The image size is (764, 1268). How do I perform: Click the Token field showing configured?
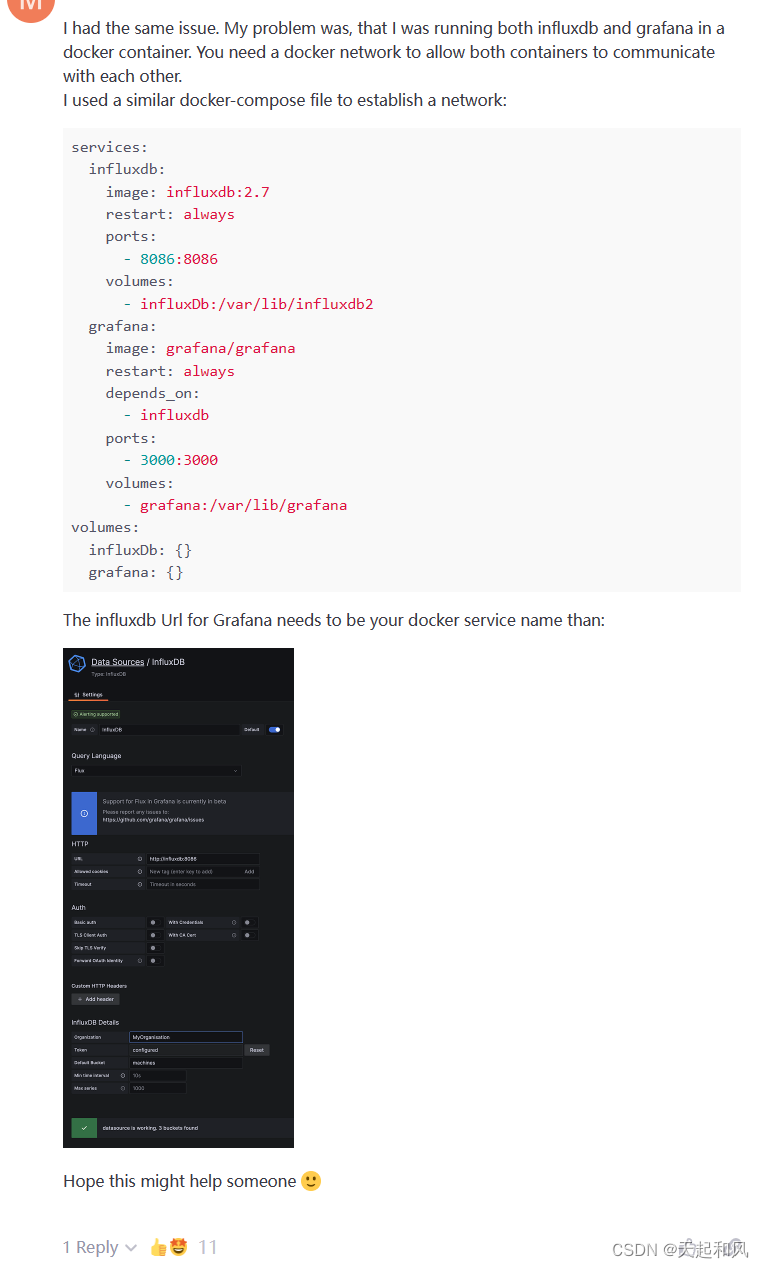pos(186,1050)
